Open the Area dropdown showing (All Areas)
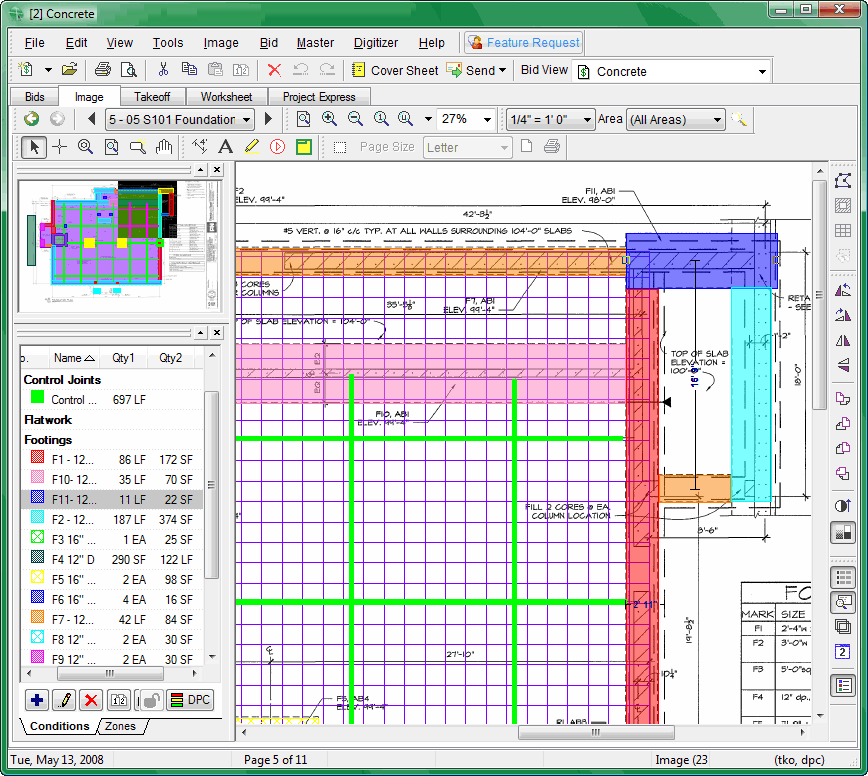Viewport: 868px width, 776px height. 675,119
